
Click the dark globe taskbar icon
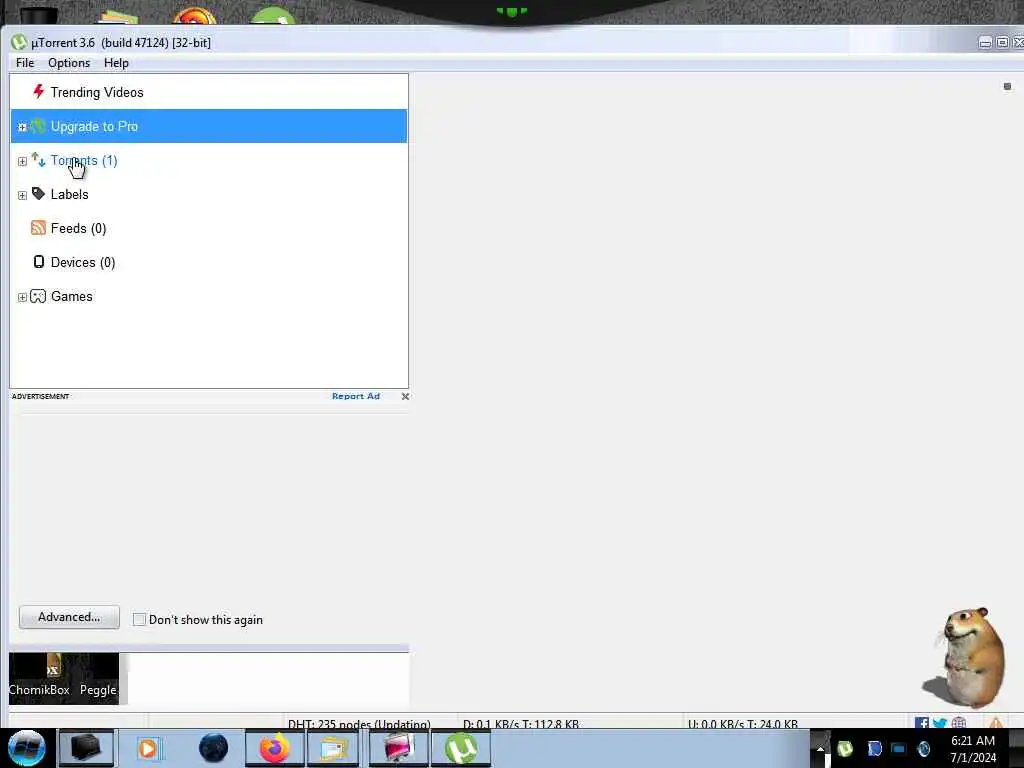(214, 748)
